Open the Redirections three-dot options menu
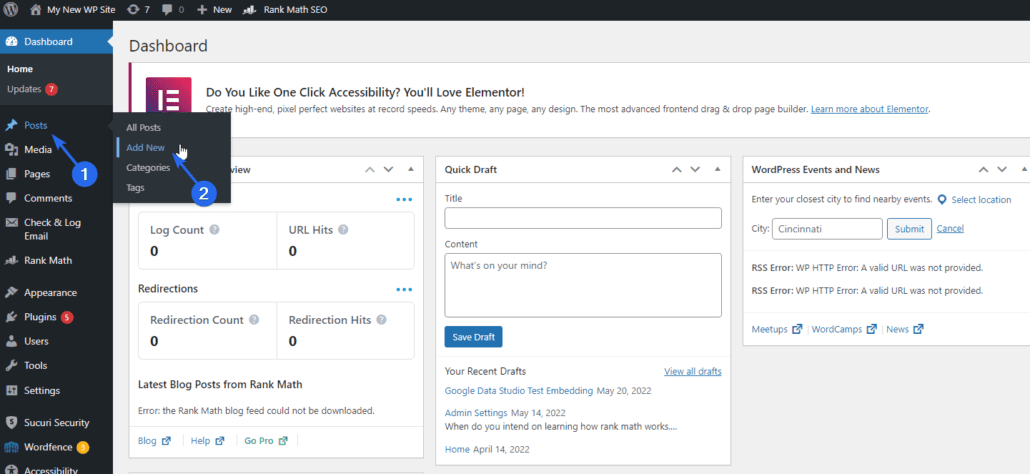Image resolution: width=1030 pixels, height=474 pixels. click(x=404, y=289)
